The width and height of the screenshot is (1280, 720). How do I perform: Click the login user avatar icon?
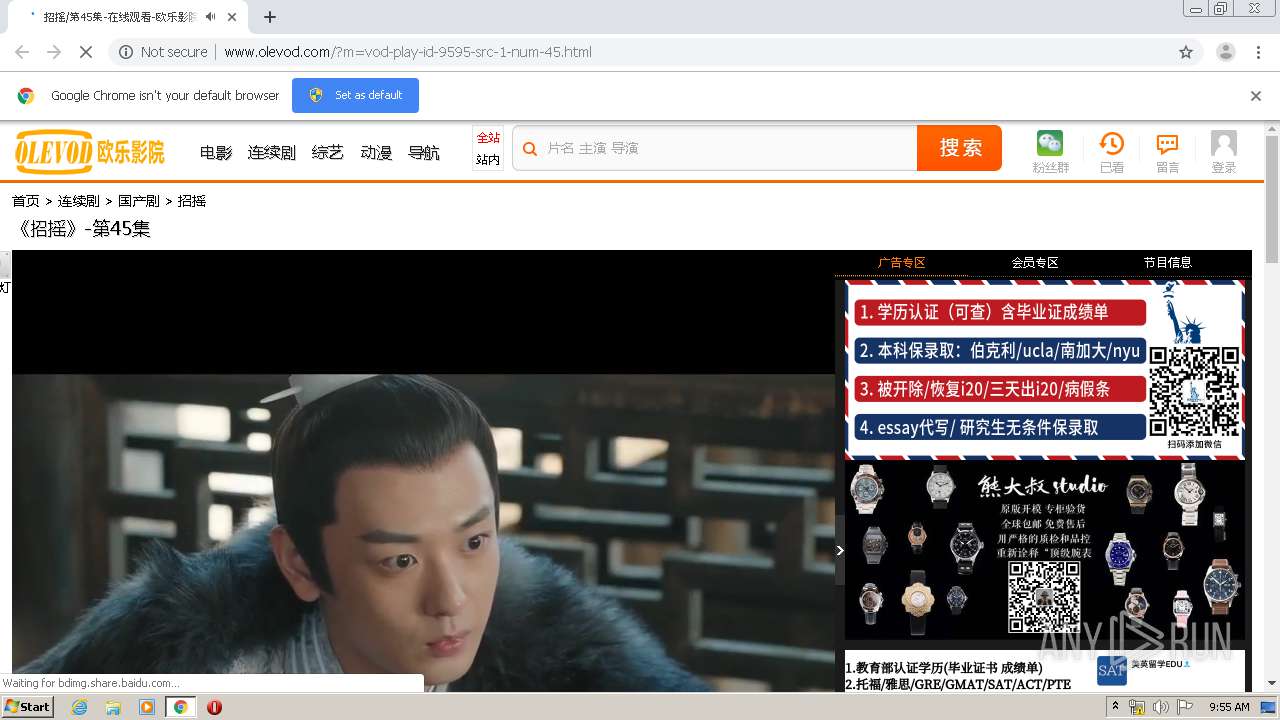point(1224,143)
